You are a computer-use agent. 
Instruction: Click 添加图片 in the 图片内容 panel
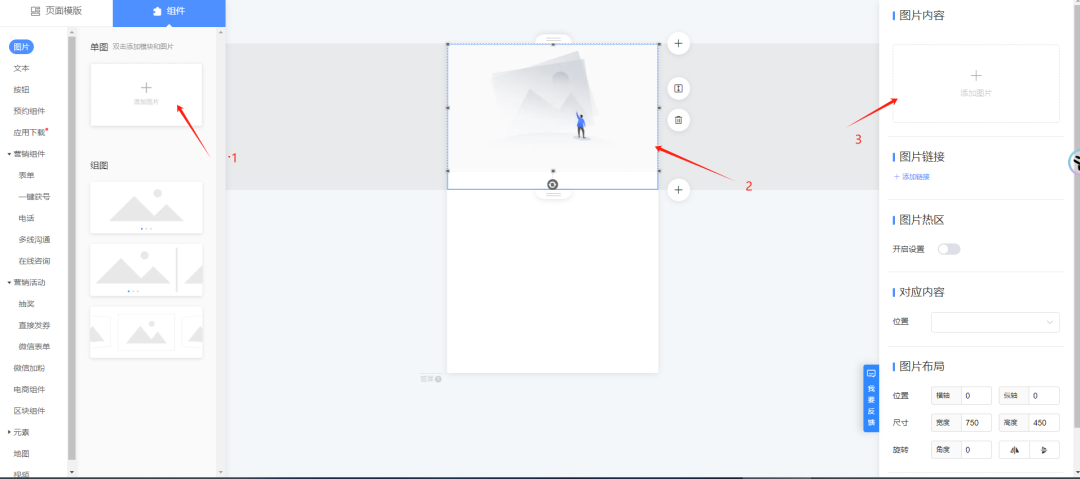point(976,83)
